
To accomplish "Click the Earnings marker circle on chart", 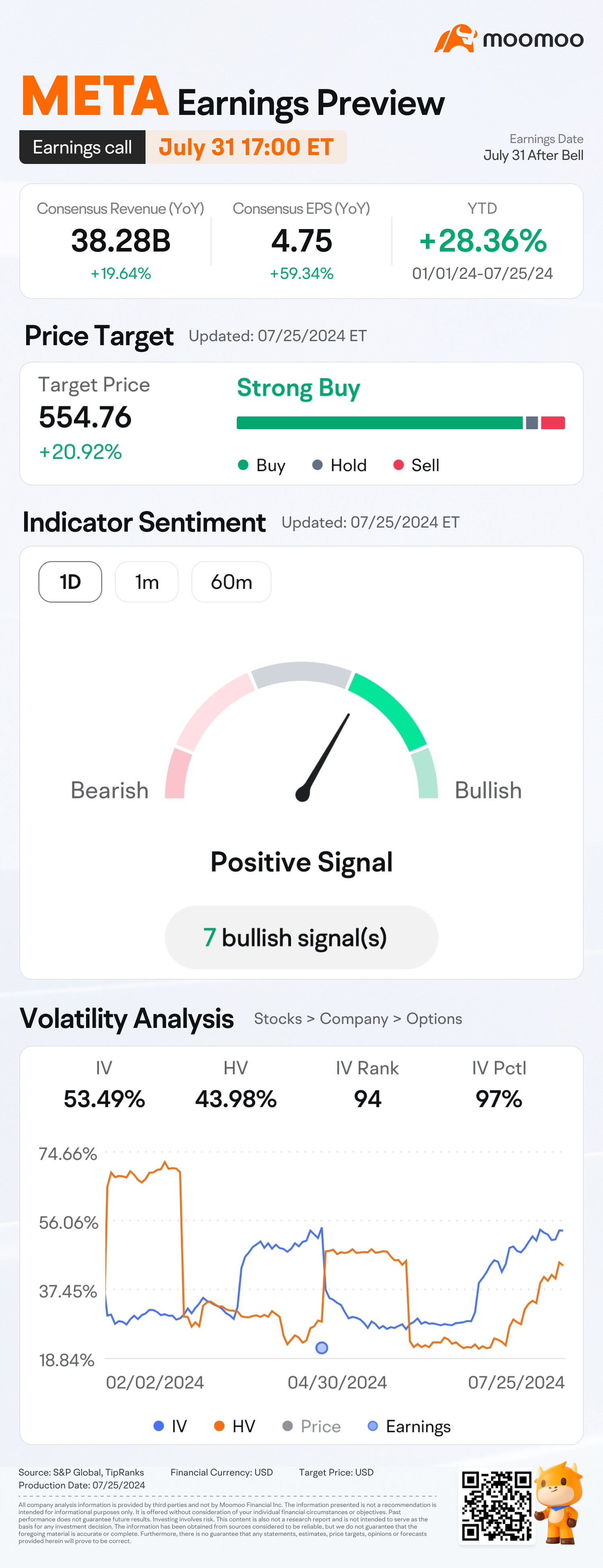I will coord(322,1348).
